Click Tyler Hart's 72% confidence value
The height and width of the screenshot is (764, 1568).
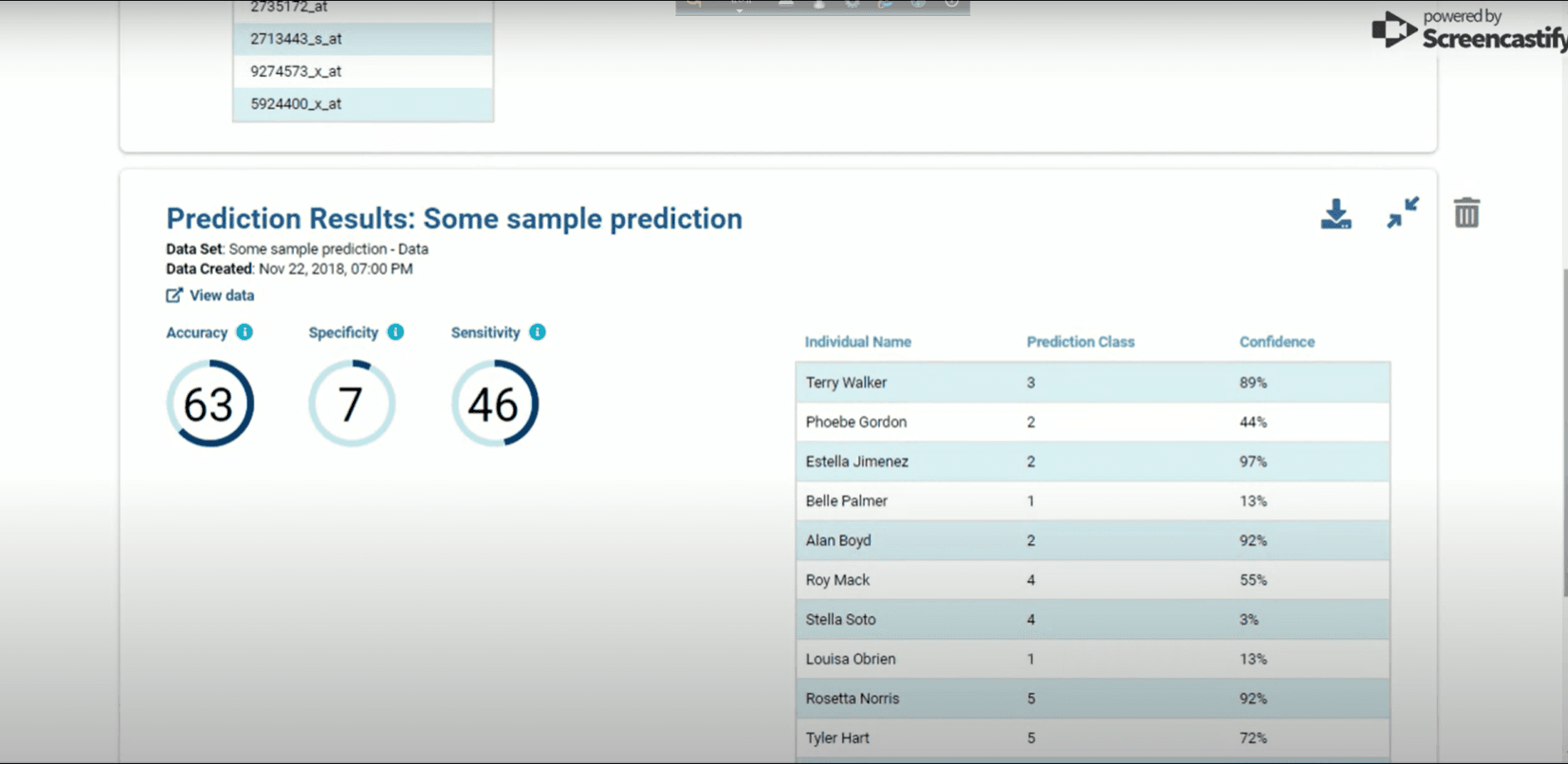[x=1253, y=737]
